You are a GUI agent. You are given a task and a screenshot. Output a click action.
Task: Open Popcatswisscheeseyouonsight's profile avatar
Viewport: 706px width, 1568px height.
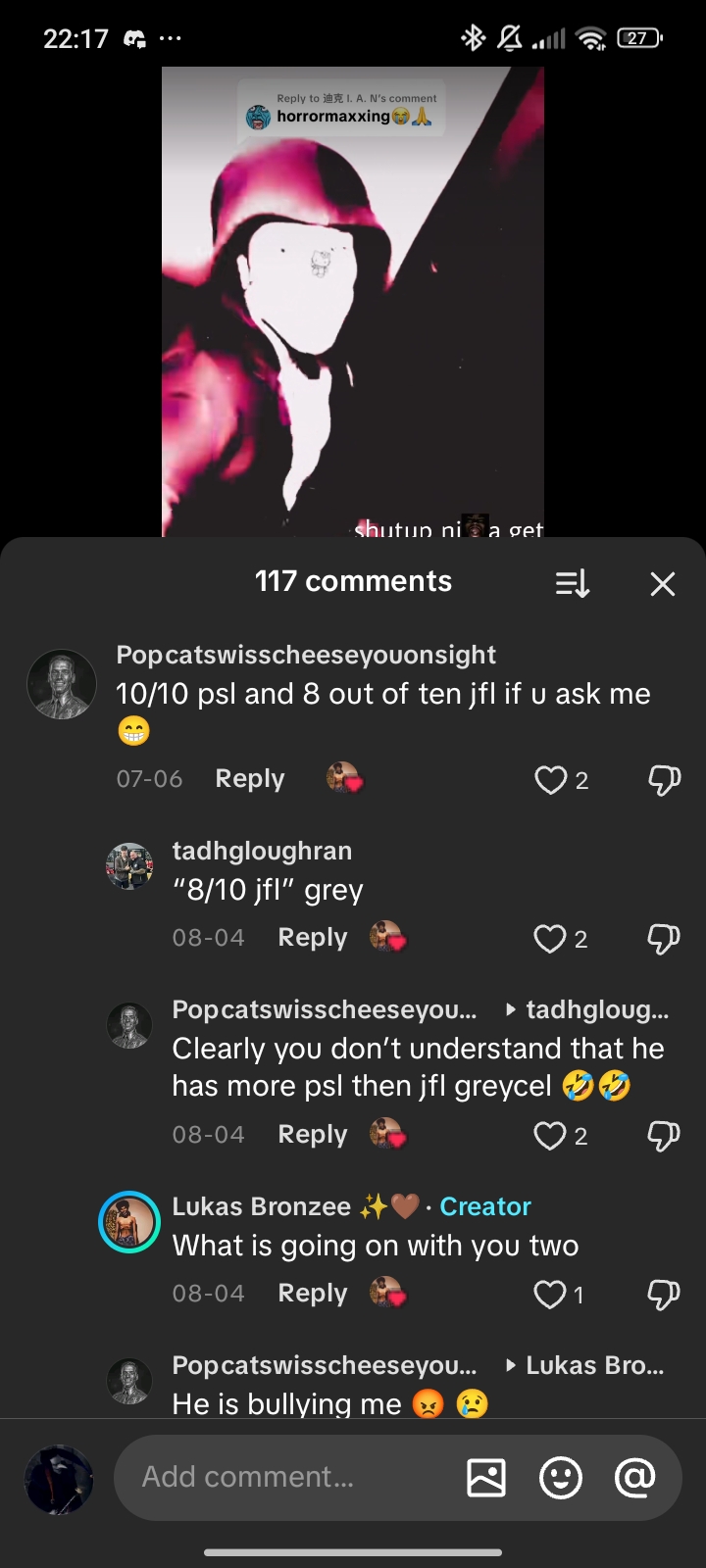(x=61, y=684)
